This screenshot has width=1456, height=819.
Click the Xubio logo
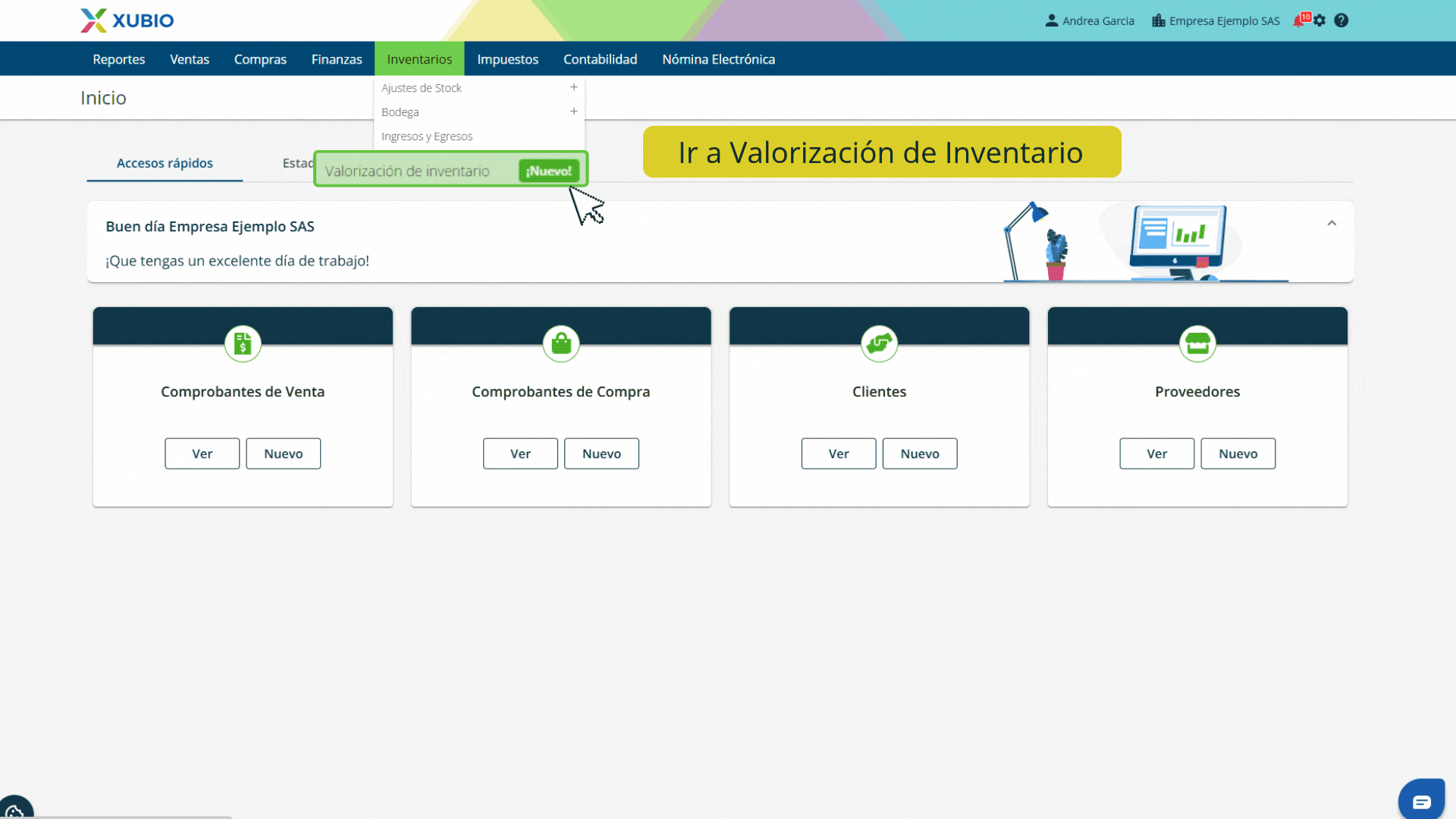[127, 20]
